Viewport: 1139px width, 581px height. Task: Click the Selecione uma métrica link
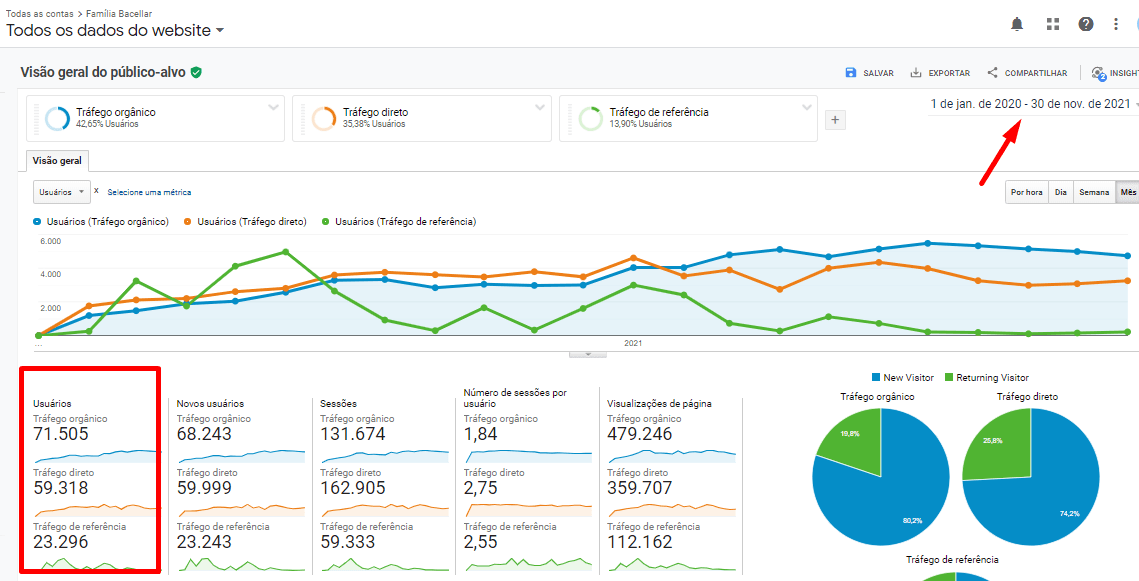(149, 192)
